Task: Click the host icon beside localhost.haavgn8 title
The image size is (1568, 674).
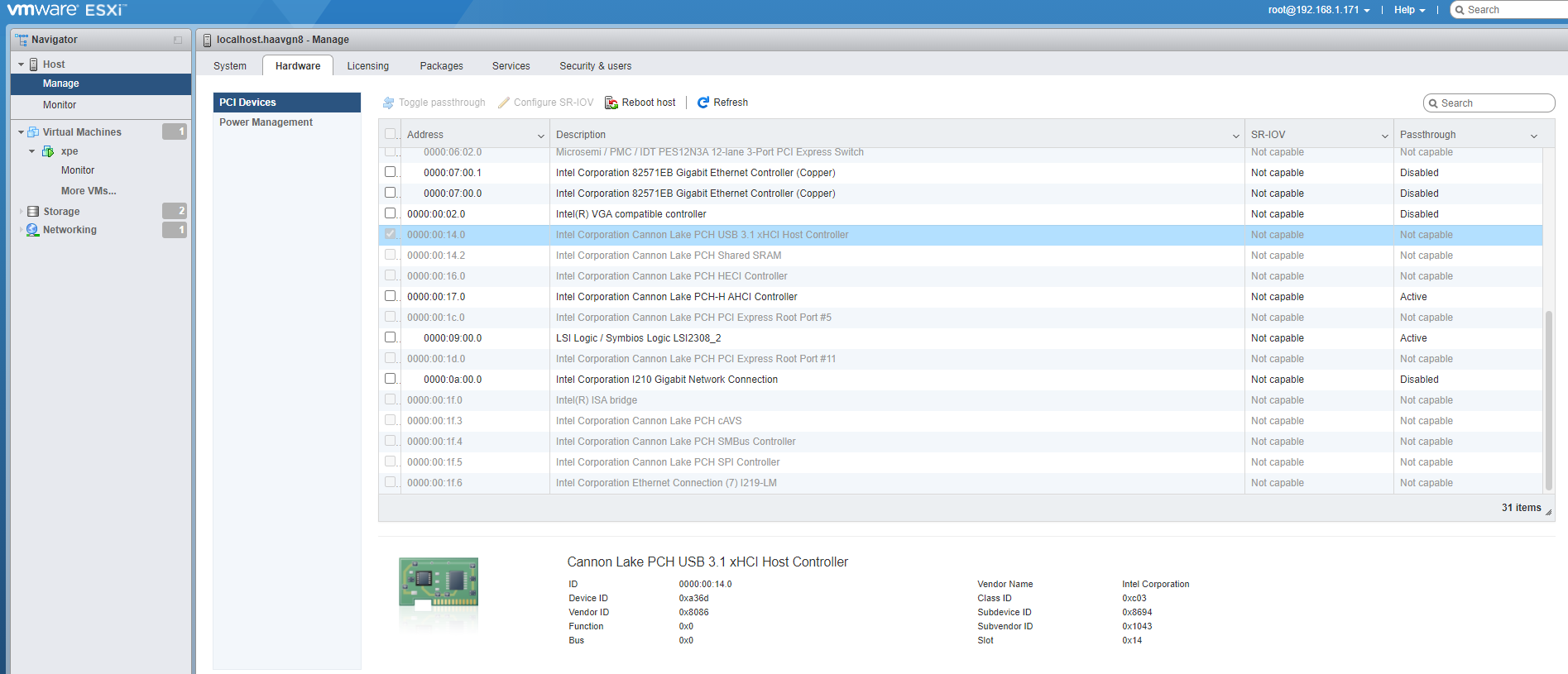Action: [x=207, y=40]
